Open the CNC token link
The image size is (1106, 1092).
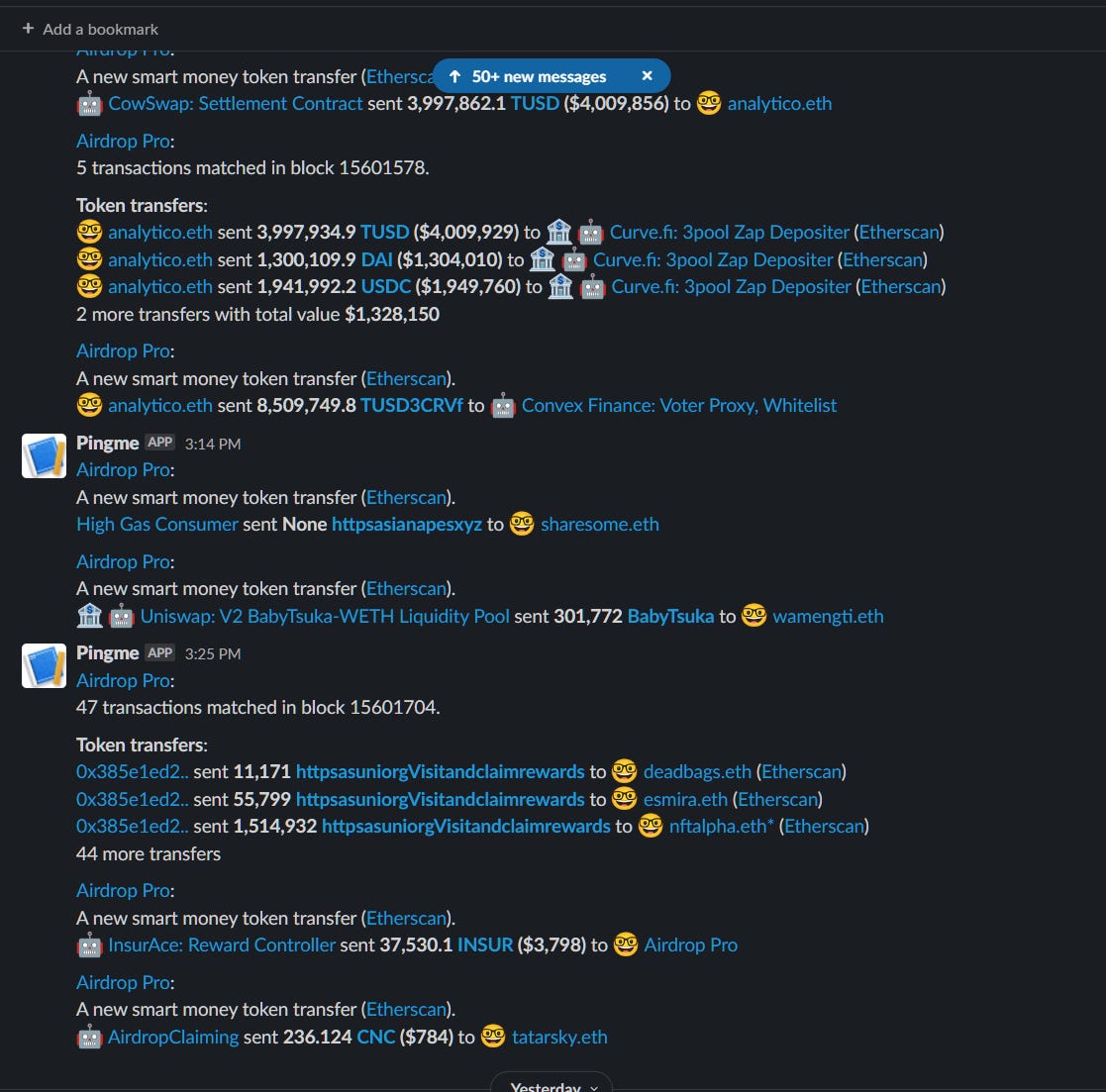click(376, 1037)
